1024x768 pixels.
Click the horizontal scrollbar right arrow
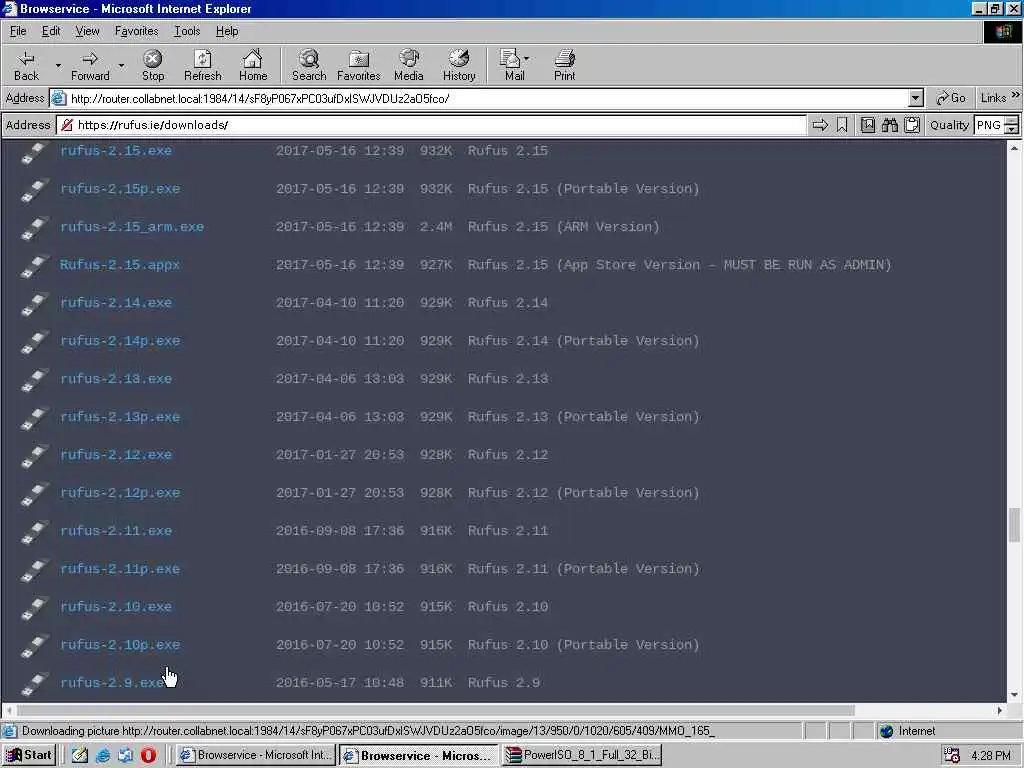click(1000, 710)
